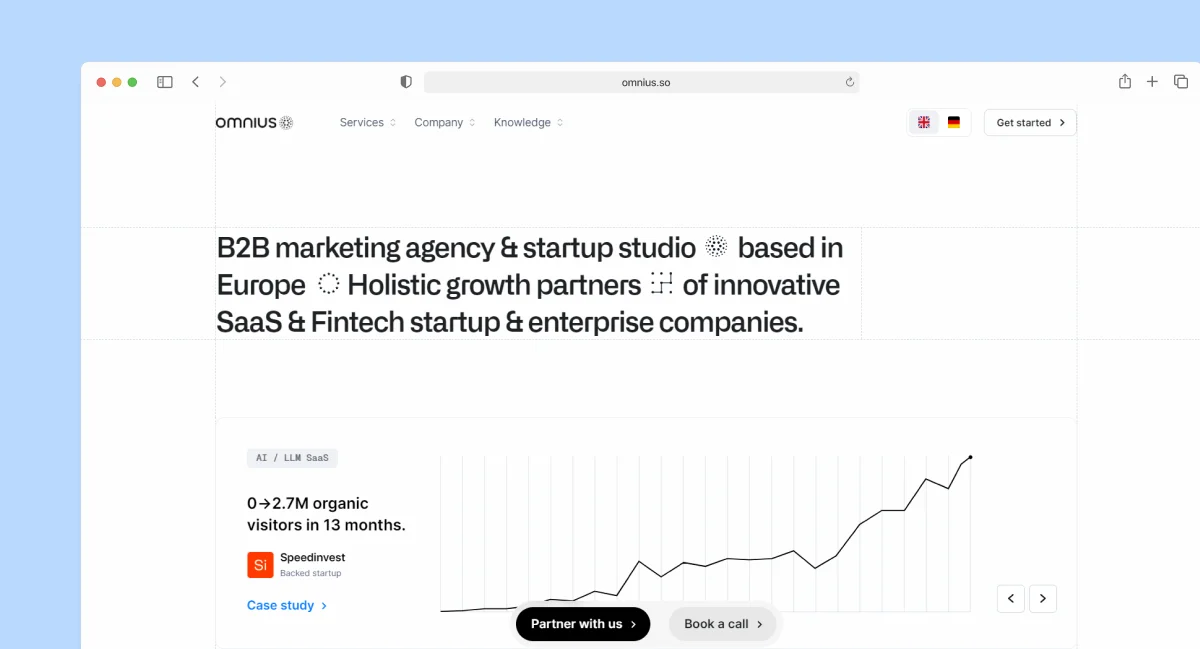Click the Book a call button
This screenshot has width=1200, height=649.
click(722, 624)
